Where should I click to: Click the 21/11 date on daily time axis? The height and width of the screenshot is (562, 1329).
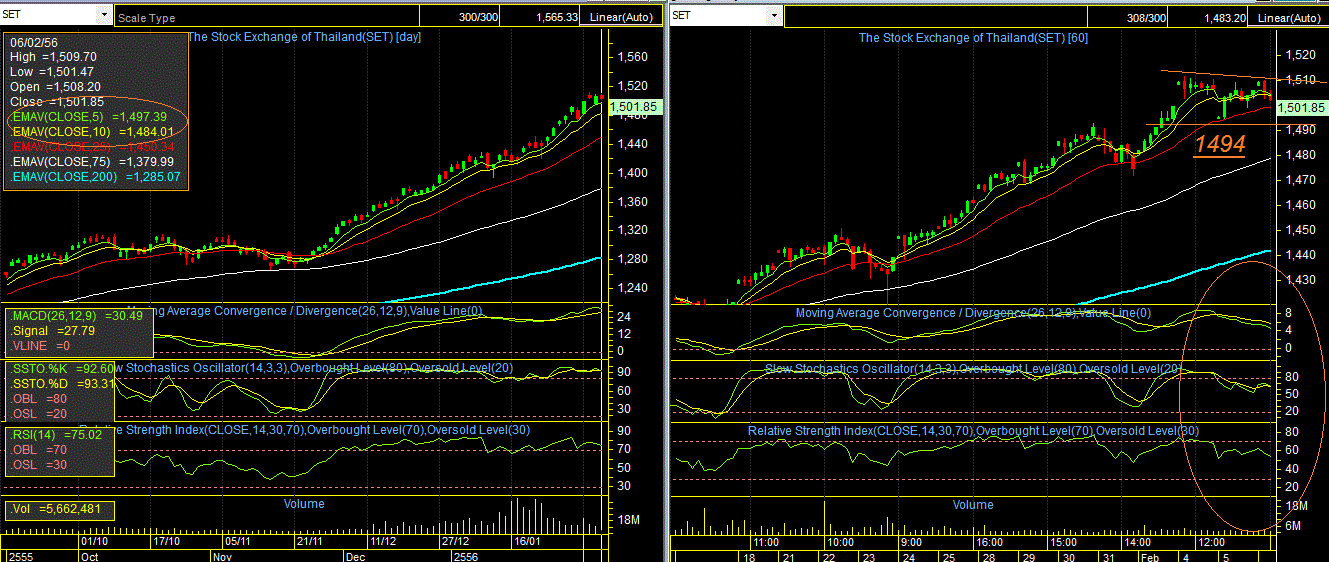tap(310, 541)
